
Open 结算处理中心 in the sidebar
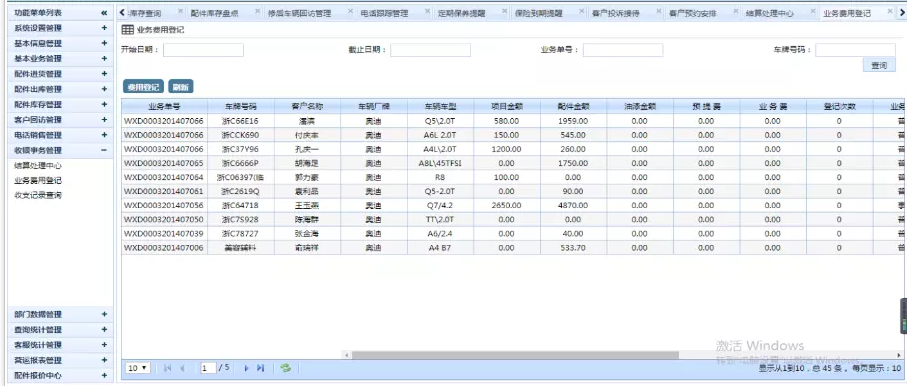(x=38, y=165)
